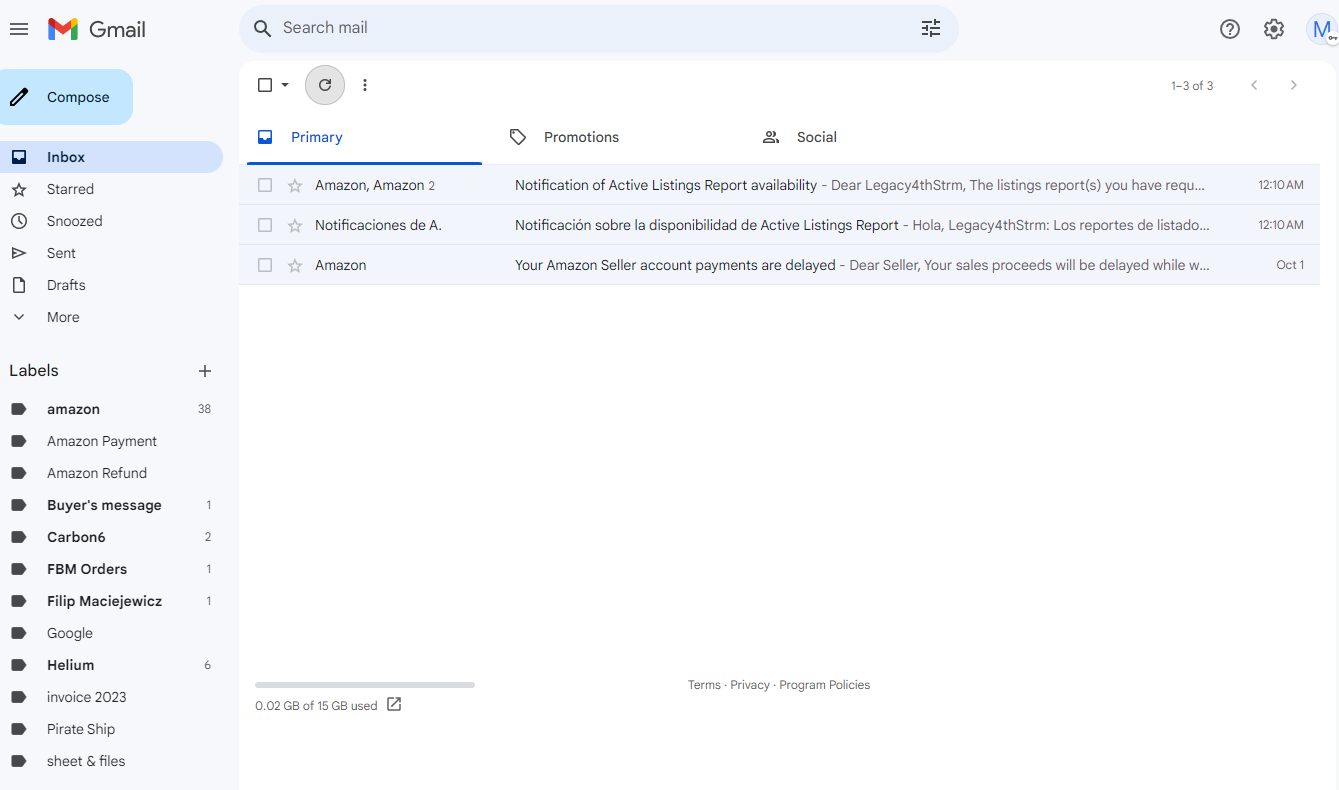Viewport: 1339px width, 790px height.
Task: Click the 1–3 of 3 message count
Action: point(1192,86)
